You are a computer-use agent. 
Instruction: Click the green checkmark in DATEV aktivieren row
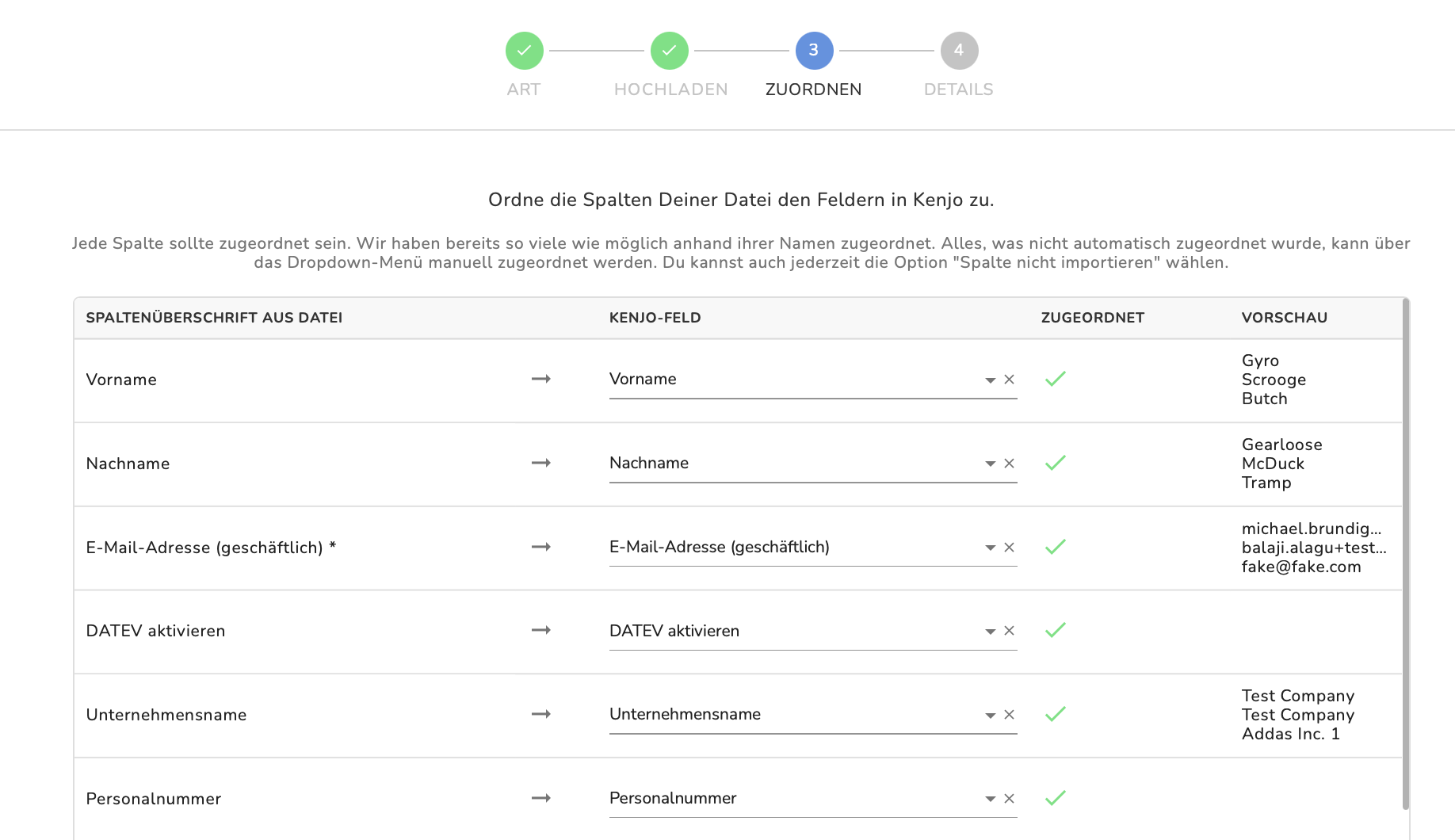pos(1056,630)
